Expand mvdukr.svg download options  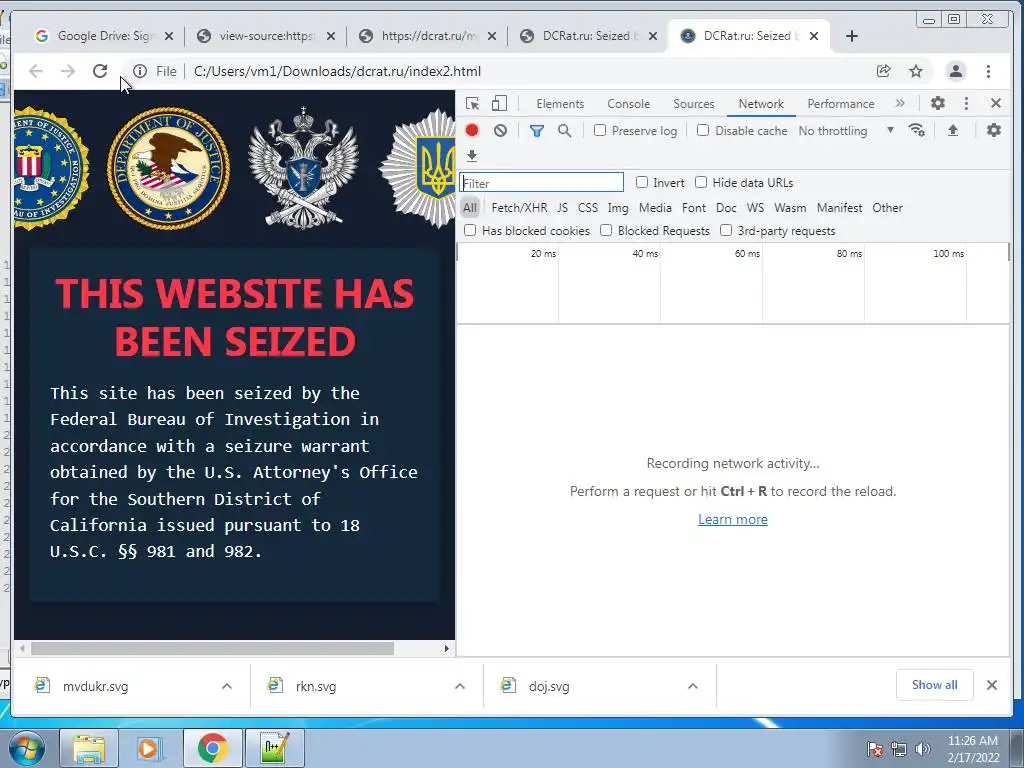pyautogui.click(x=227, y=686)
